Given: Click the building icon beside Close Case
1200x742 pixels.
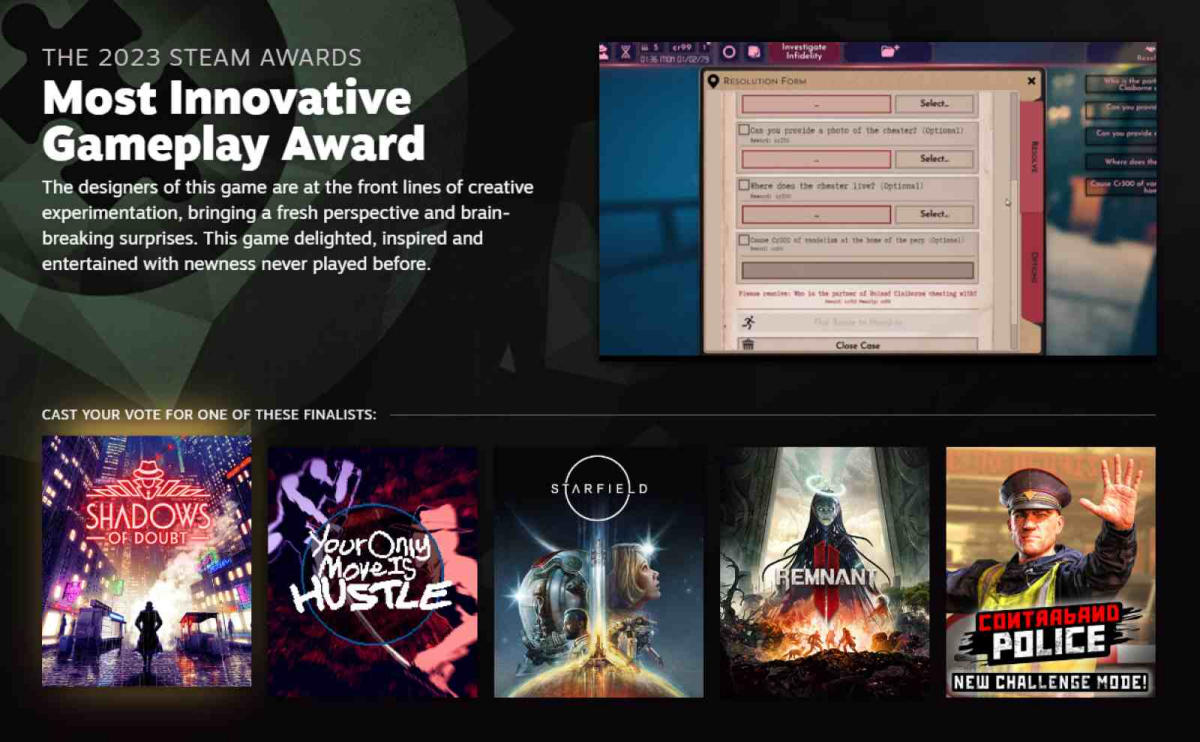Looking at the screenshot, I should (x=747, y=345).
